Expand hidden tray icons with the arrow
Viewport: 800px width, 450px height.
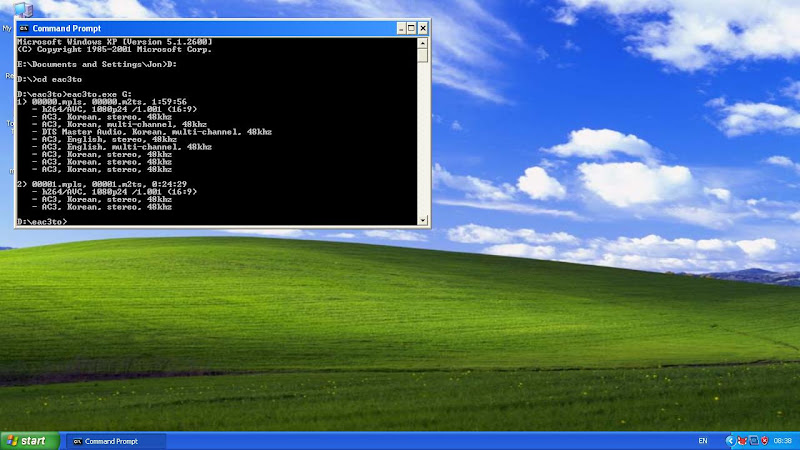coord(730,441)
